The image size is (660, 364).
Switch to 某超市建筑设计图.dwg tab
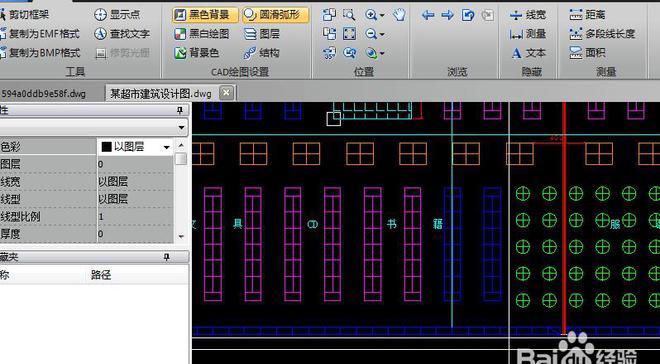point(161,93)
